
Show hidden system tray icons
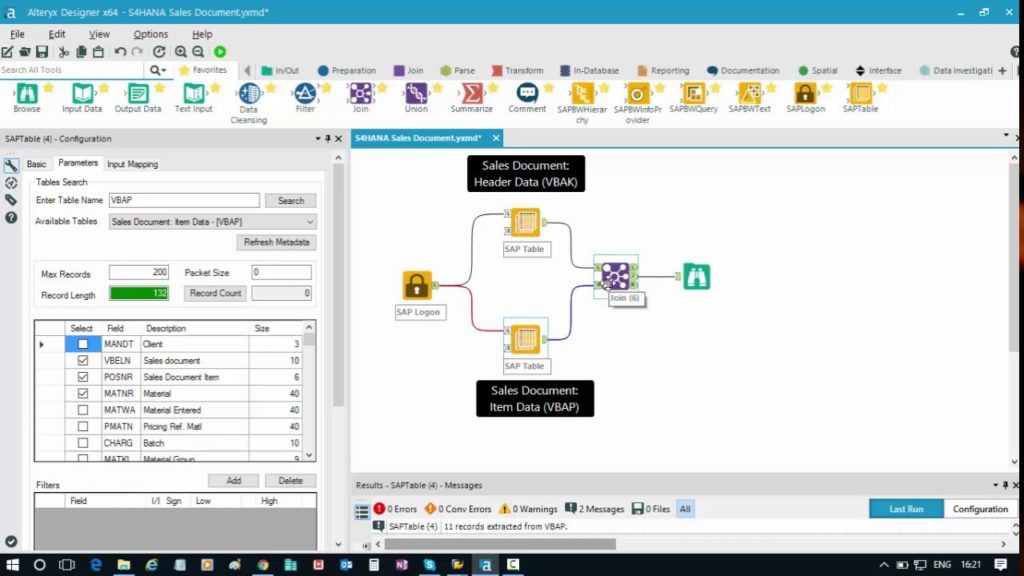[884, 565]
